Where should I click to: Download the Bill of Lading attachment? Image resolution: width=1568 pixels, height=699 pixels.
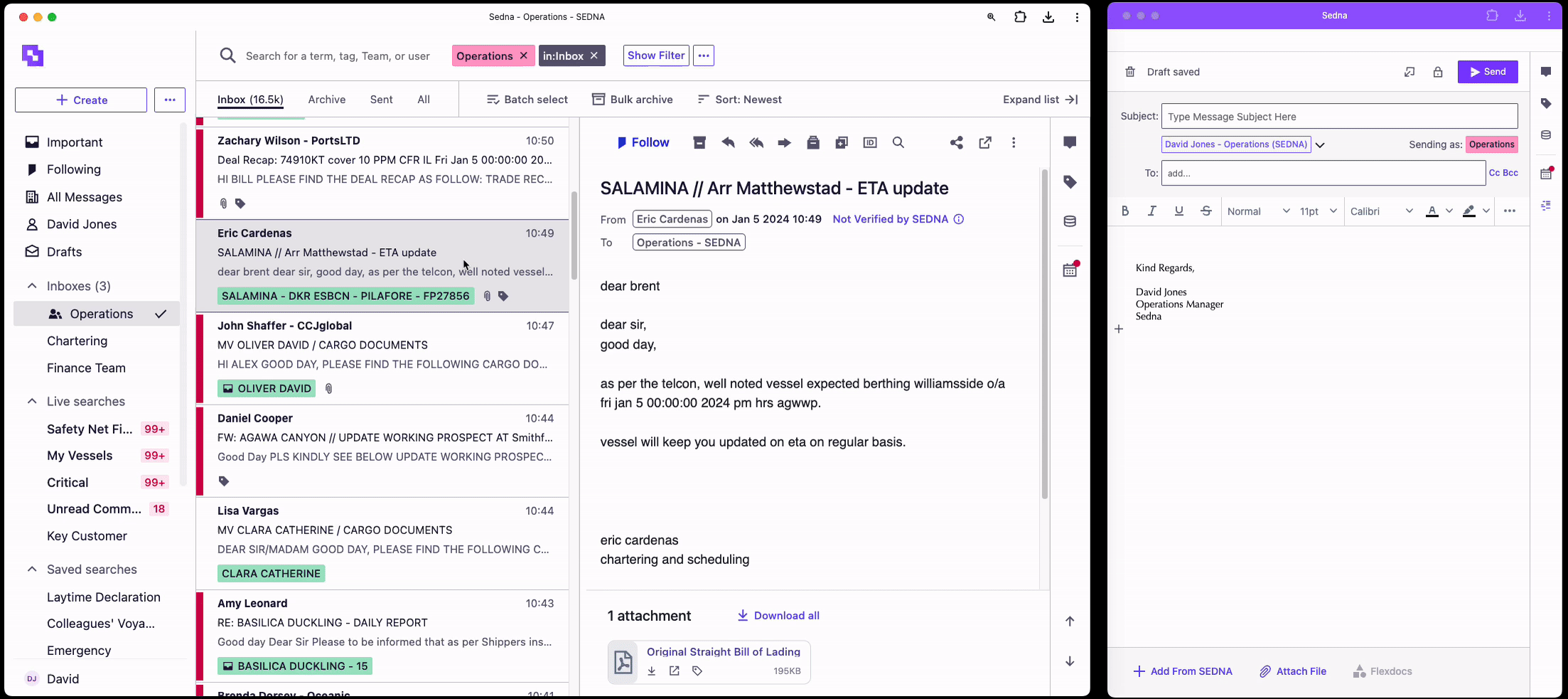tap(652, 671)
